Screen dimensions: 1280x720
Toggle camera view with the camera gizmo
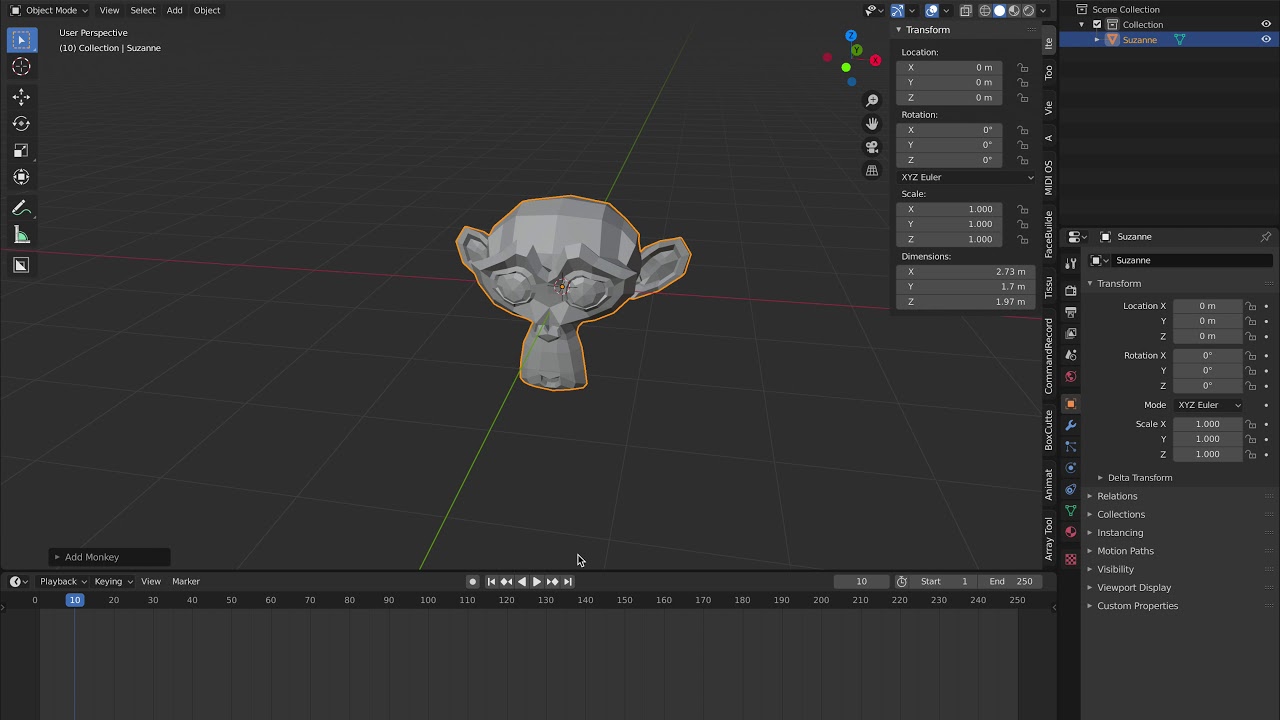pos(872,147)
